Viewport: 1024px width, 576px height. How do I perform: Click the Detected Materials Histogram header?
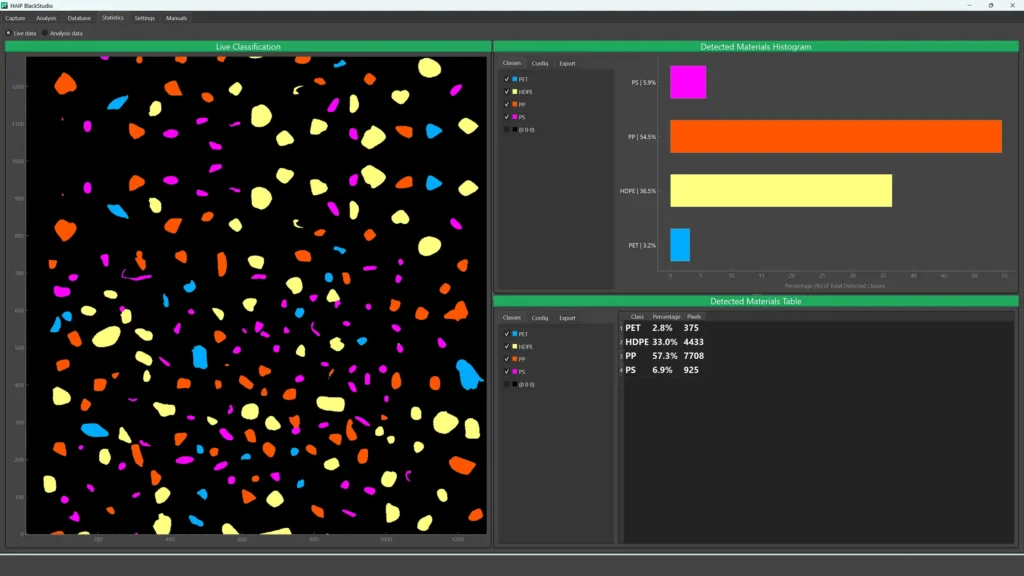pyautogui.click(x=756, y=46)
